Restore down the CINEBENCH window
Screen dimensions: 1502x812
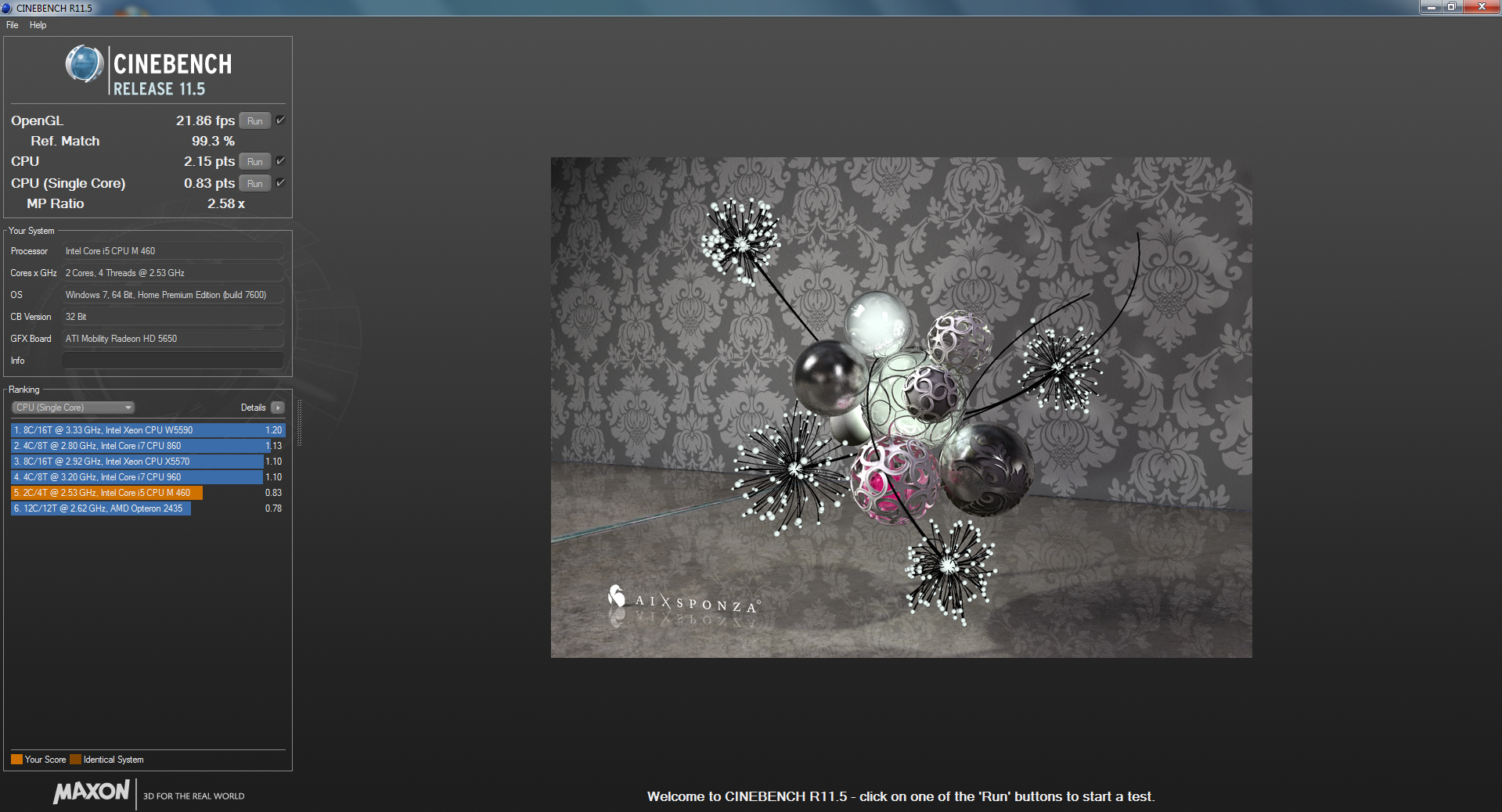[1451, 7]
